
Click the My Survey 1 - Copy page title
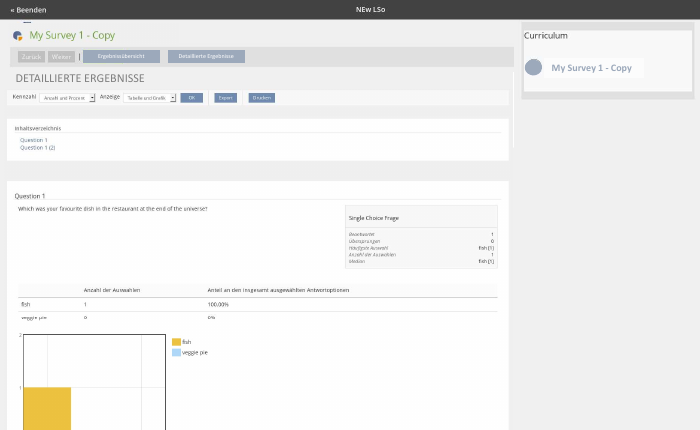point(72,35)
